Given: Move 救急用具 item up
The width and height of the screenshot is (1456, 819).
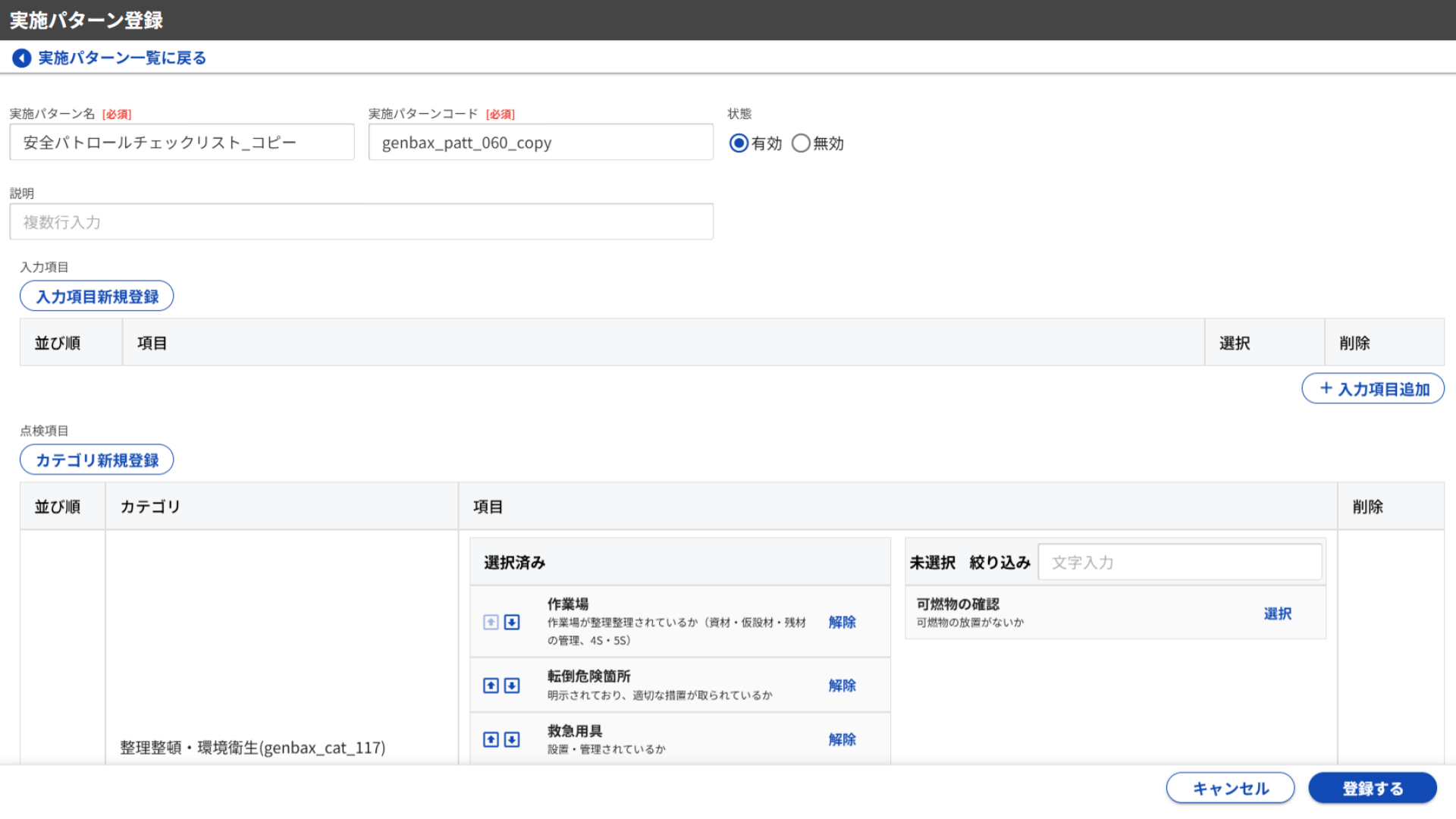Looking at the screenshot, I should [491, 739].
